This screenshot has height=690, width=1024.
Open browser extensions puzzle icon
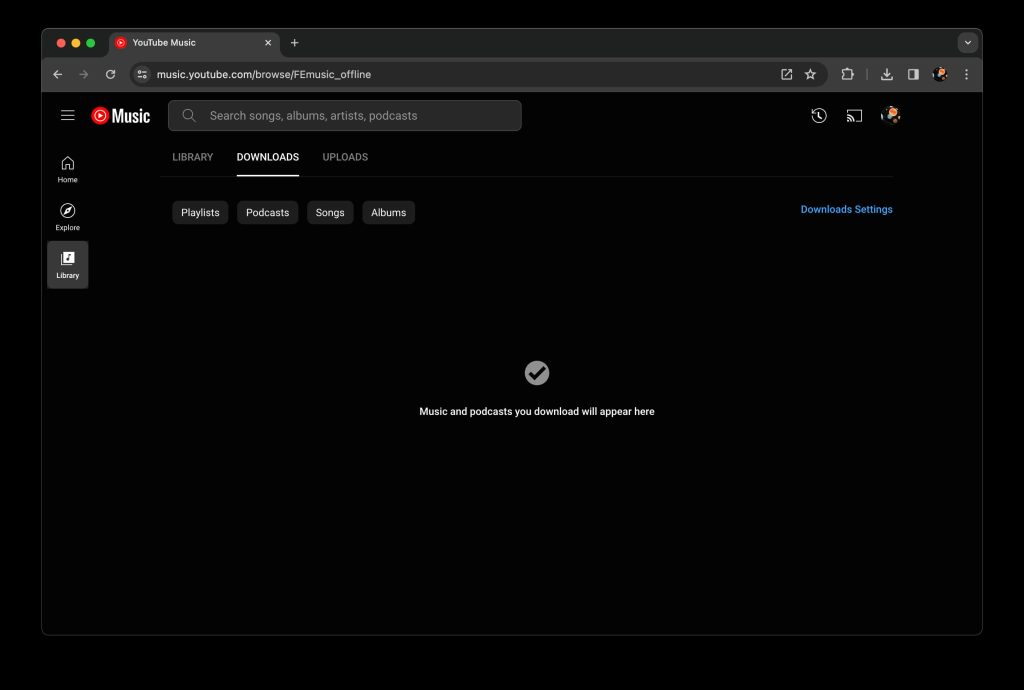848,74
